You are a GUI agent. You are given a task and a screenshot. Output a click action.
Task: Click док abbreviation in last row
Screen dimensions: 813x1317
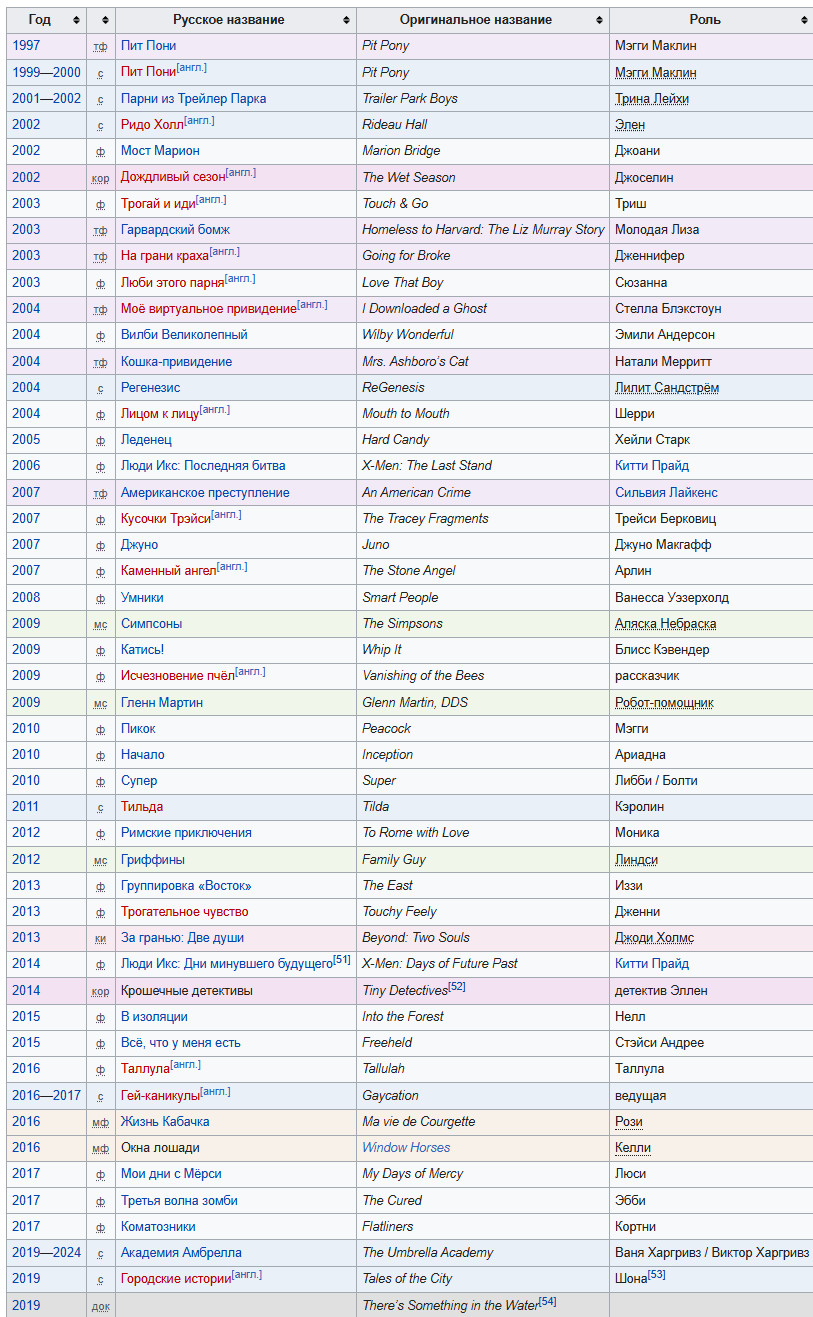pos(100,1306)
